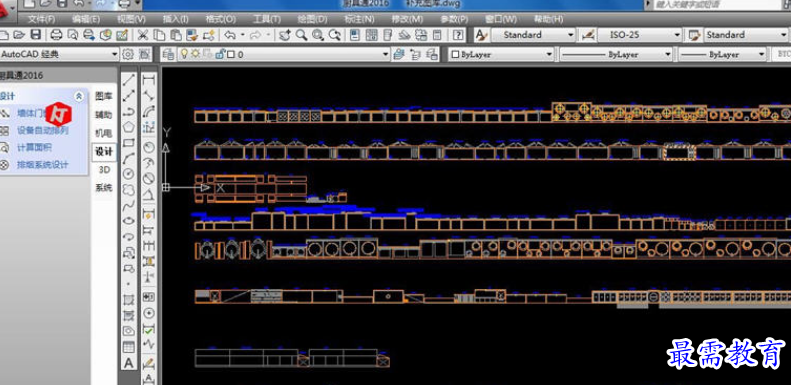Open the AutoCAD 经典 workspace dropdown
The width and height of the screenshot is (791, 385).
pos(60,54)
